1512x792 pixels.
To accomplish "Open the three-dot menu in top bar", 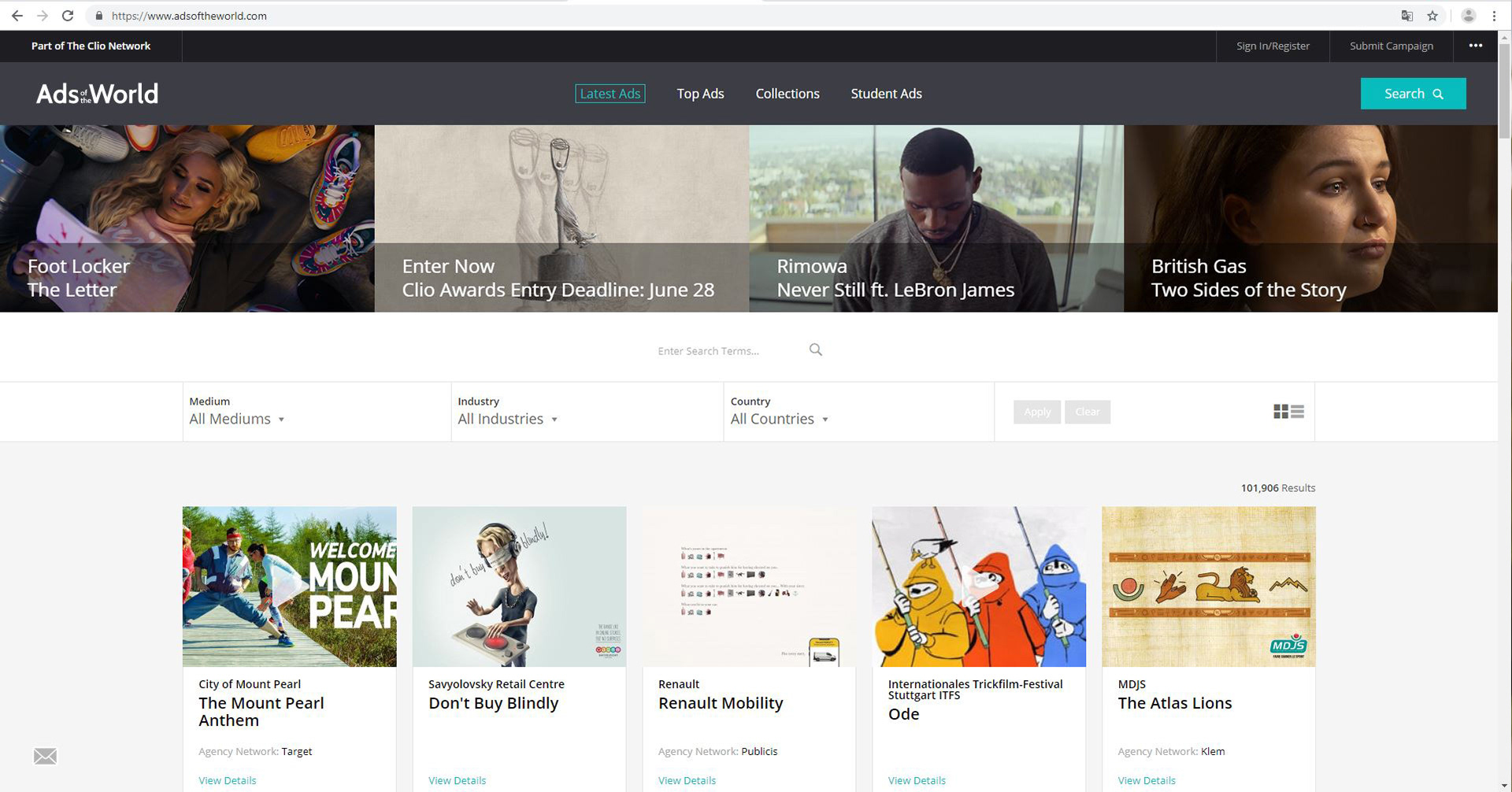I will click(1475, 46).
